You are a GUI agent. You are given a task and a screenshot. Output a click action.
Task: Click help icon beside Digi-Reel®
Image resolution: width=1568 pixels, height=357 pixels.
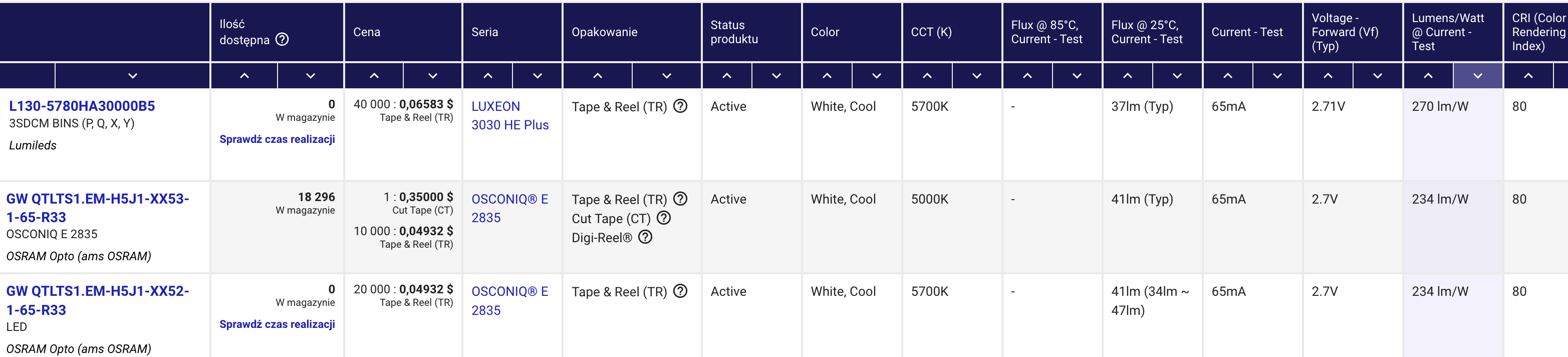[x=645, y=237]
